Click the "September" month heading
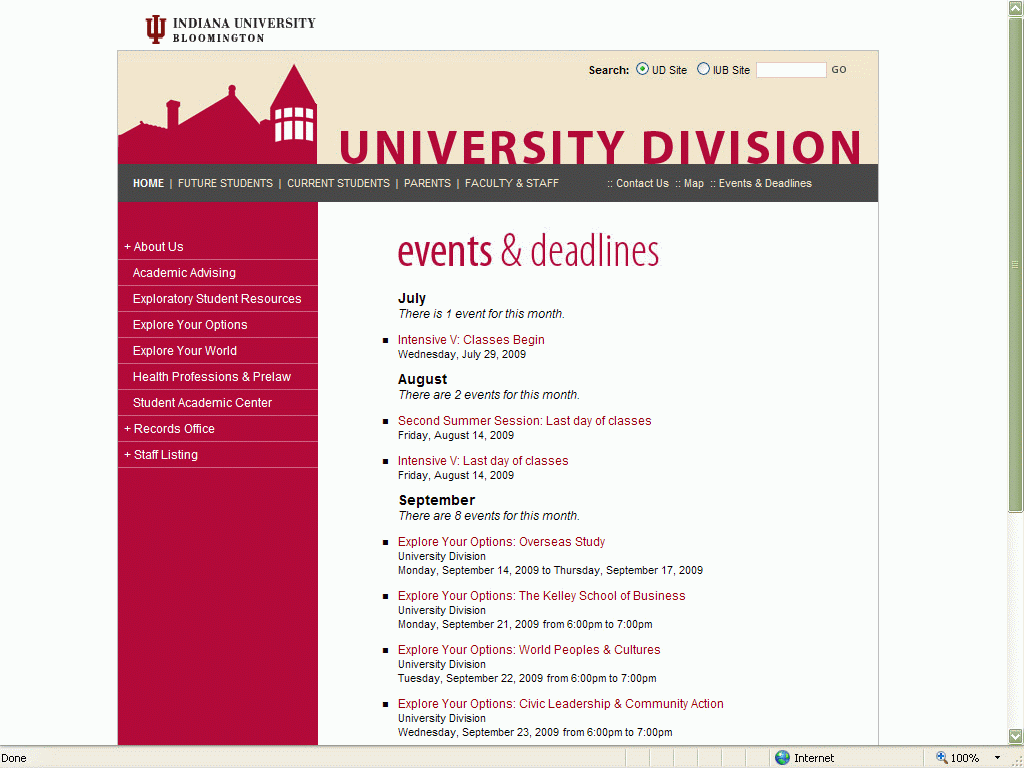 437,500
